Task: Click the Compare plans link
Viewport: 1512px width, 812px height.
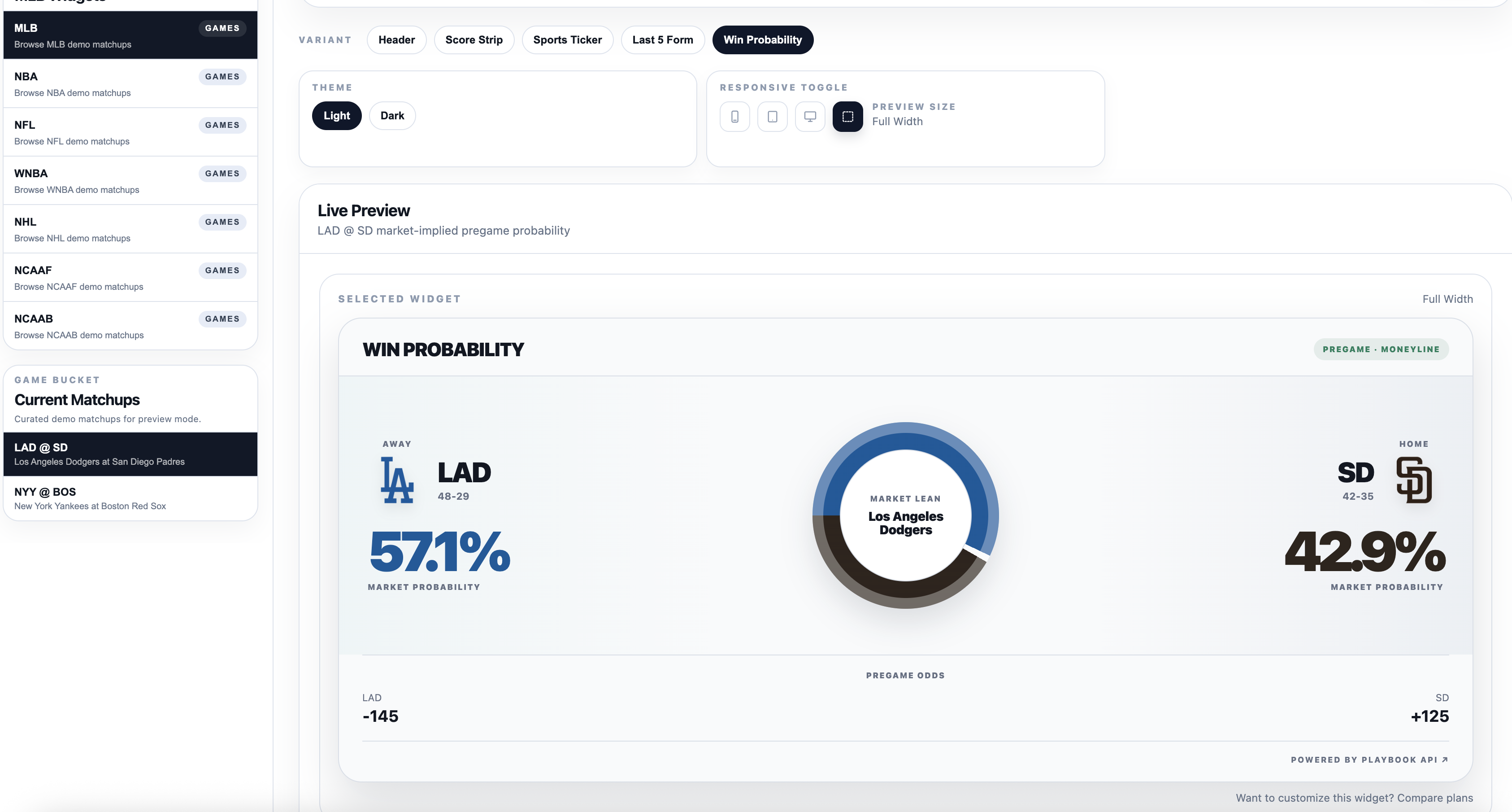Action: tap(1434, 797)
